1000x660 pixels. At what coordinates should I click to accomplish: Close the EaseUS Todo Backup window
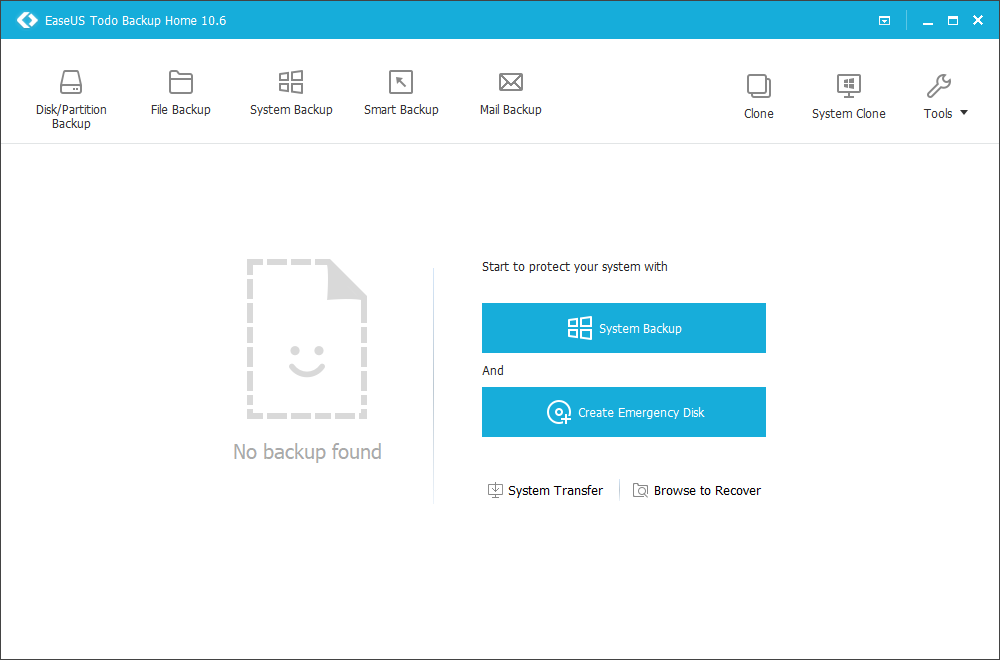(x=978, y=20)
